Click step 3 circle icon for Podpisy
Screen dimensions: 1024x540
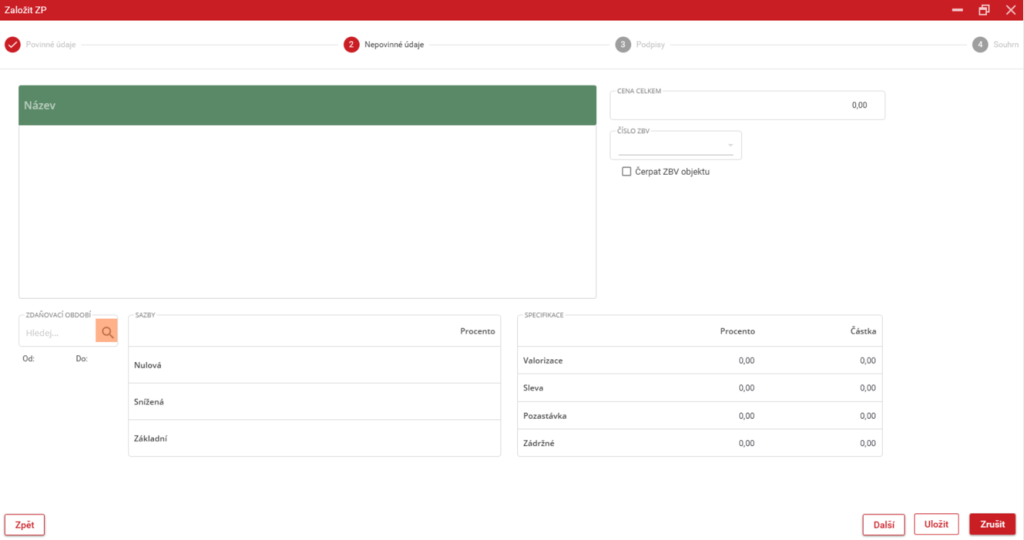623,45
